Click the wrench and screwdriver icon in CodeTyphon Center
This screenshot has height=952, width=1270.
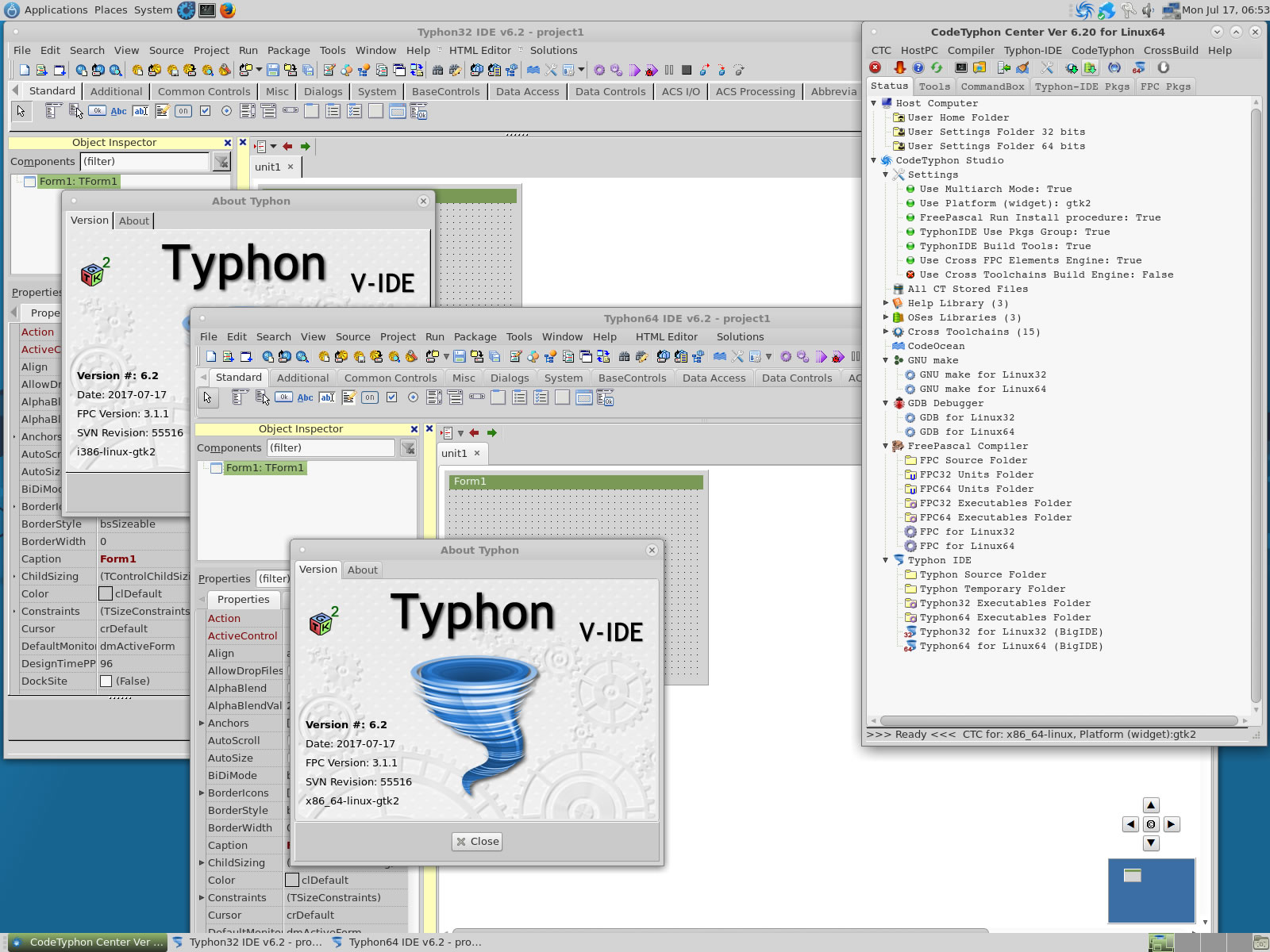point(1047,67)
